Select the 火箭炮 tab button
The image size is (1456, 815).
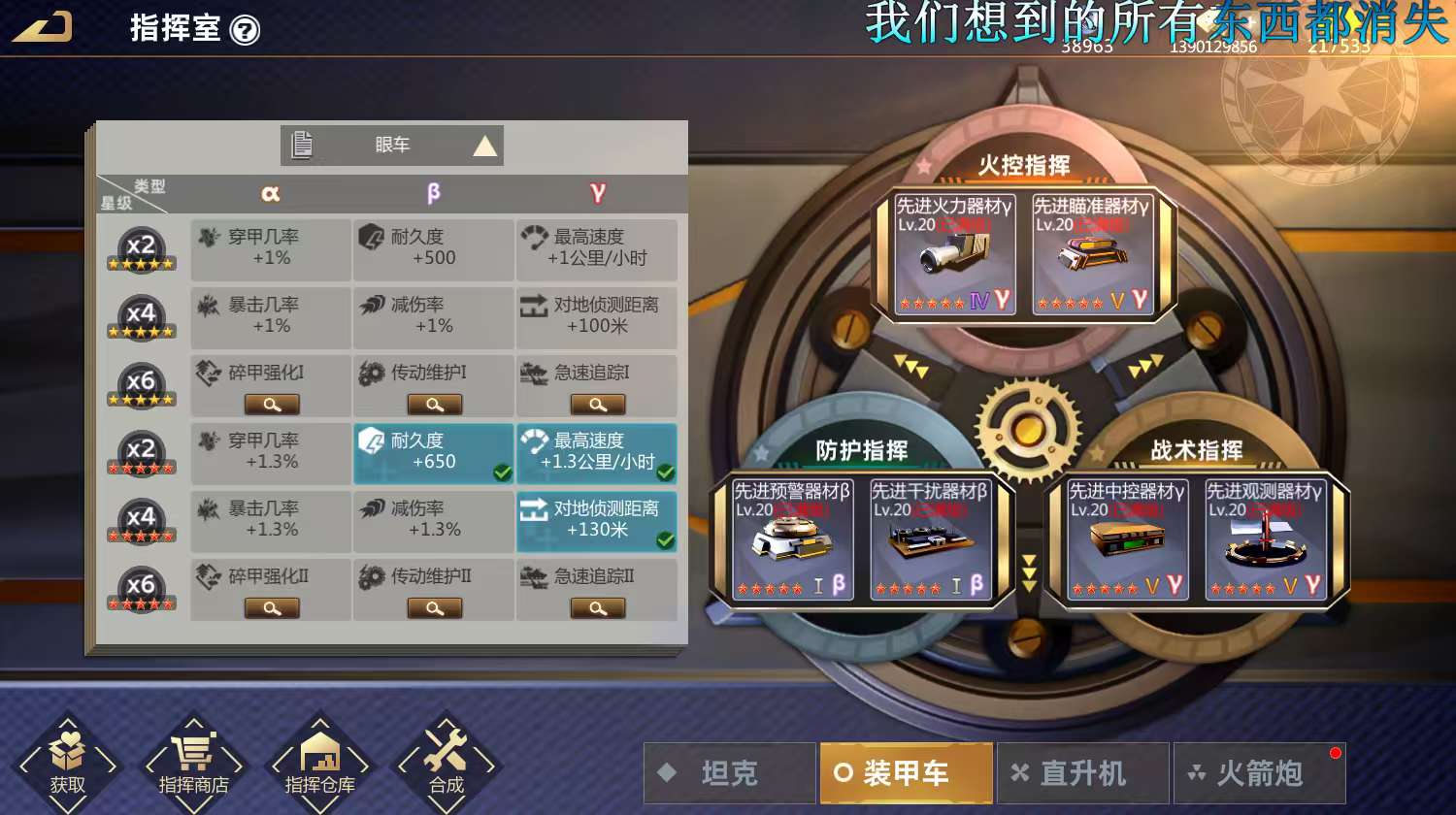click(1260, 773)
